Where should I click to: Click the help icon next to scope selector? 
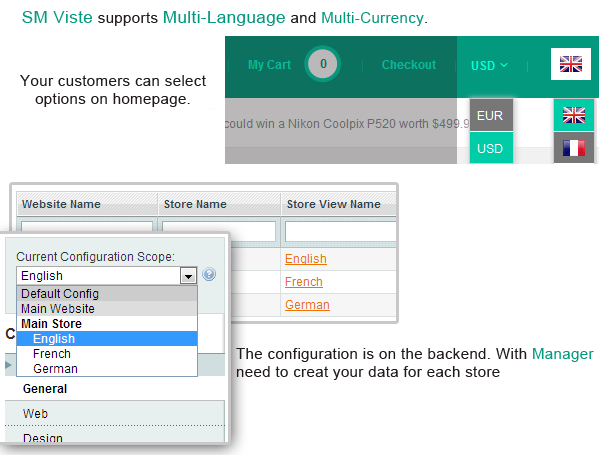(x=209, y=274)
